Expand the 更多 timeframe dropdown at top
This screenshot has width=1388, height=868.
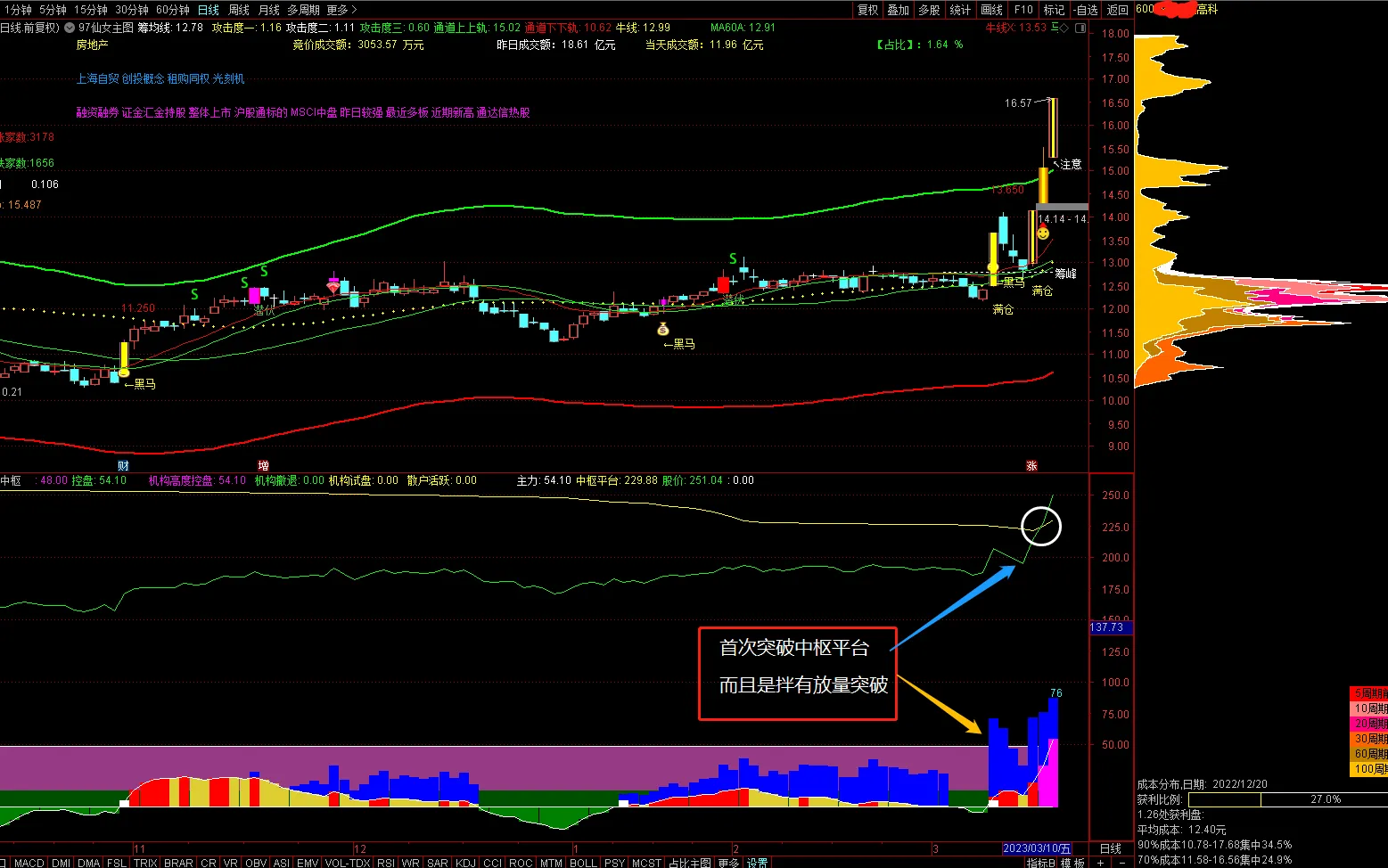341,10
